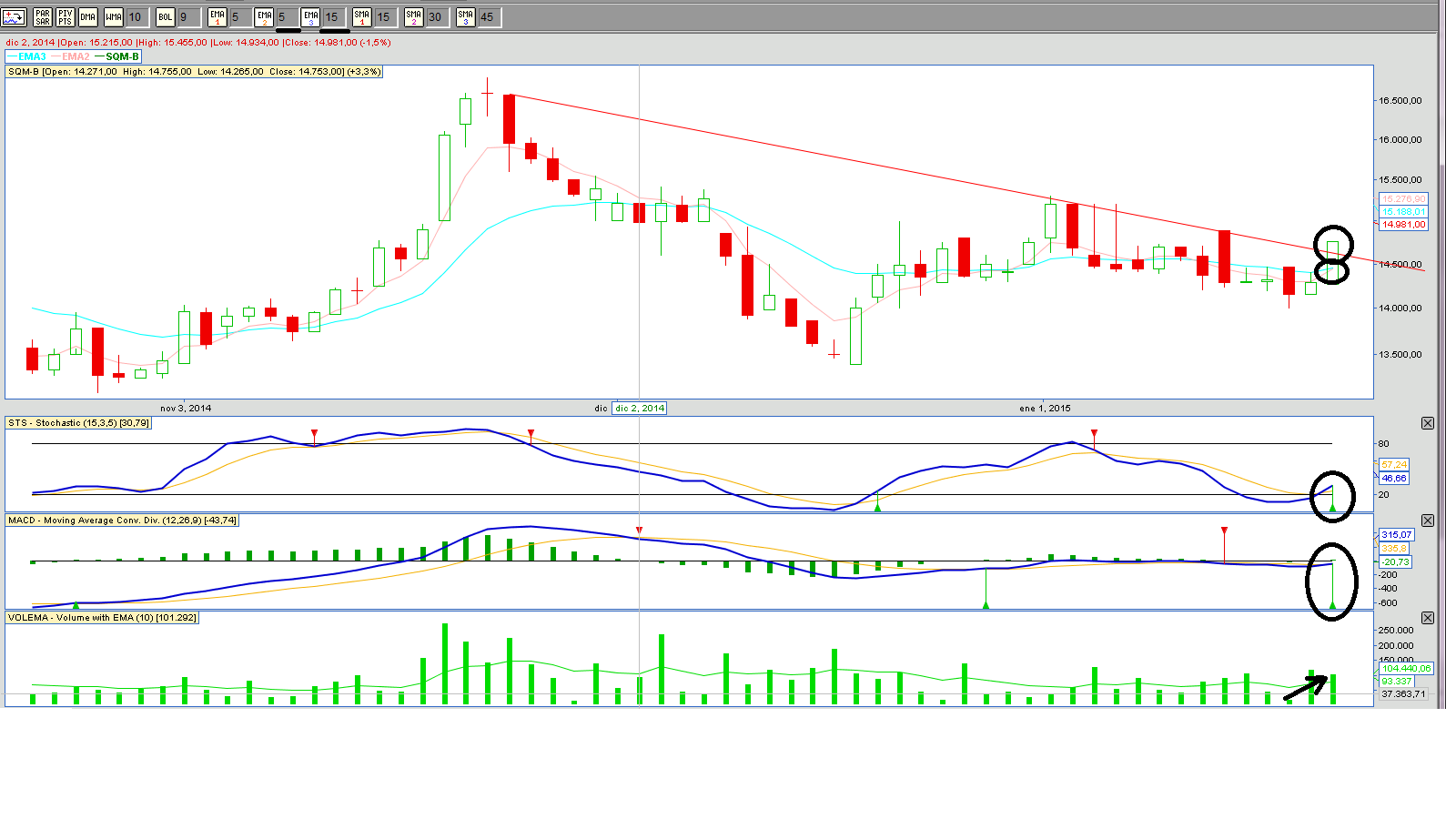Toggle the EMA 3 overlay button
The image size is (1456, 819).
[x=311, y=16]
